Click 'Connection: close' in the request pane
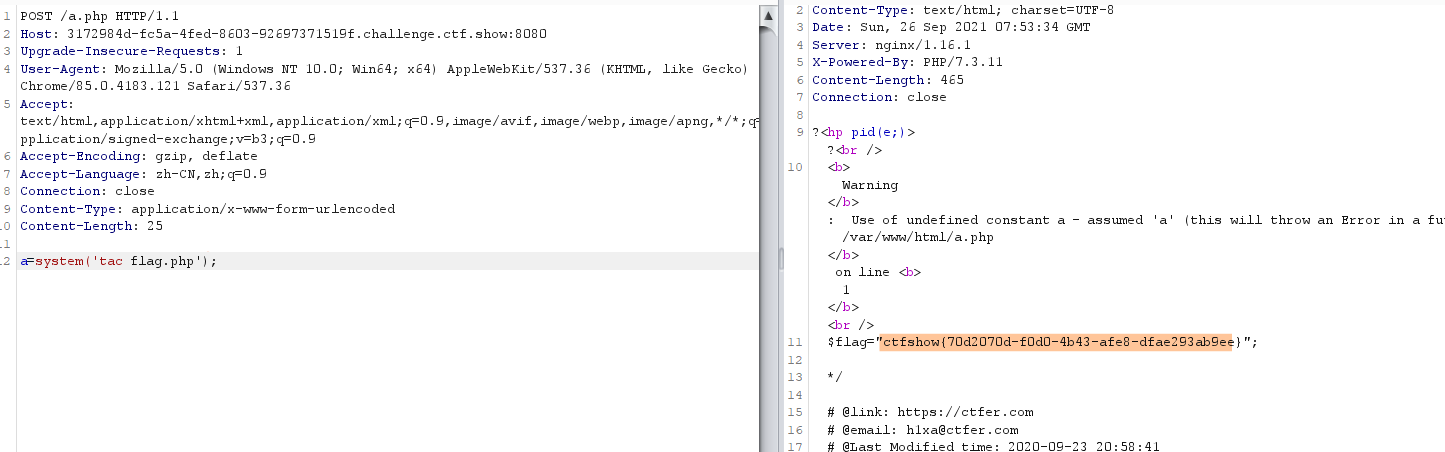The image size is (1445, 452). click(87, 191)
